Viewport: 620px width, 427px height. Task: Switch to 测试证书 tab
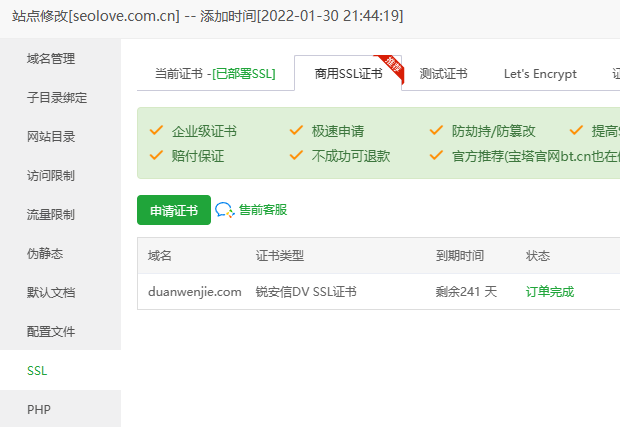[443, 74]
